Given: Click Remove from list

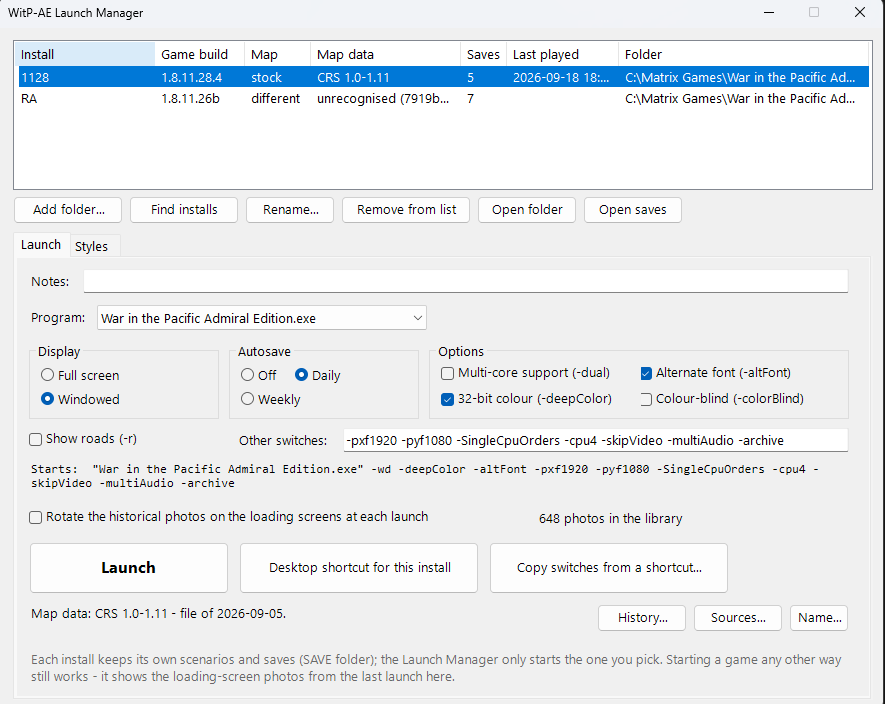Looking at the screenshot, I should [x=406, y=210].
